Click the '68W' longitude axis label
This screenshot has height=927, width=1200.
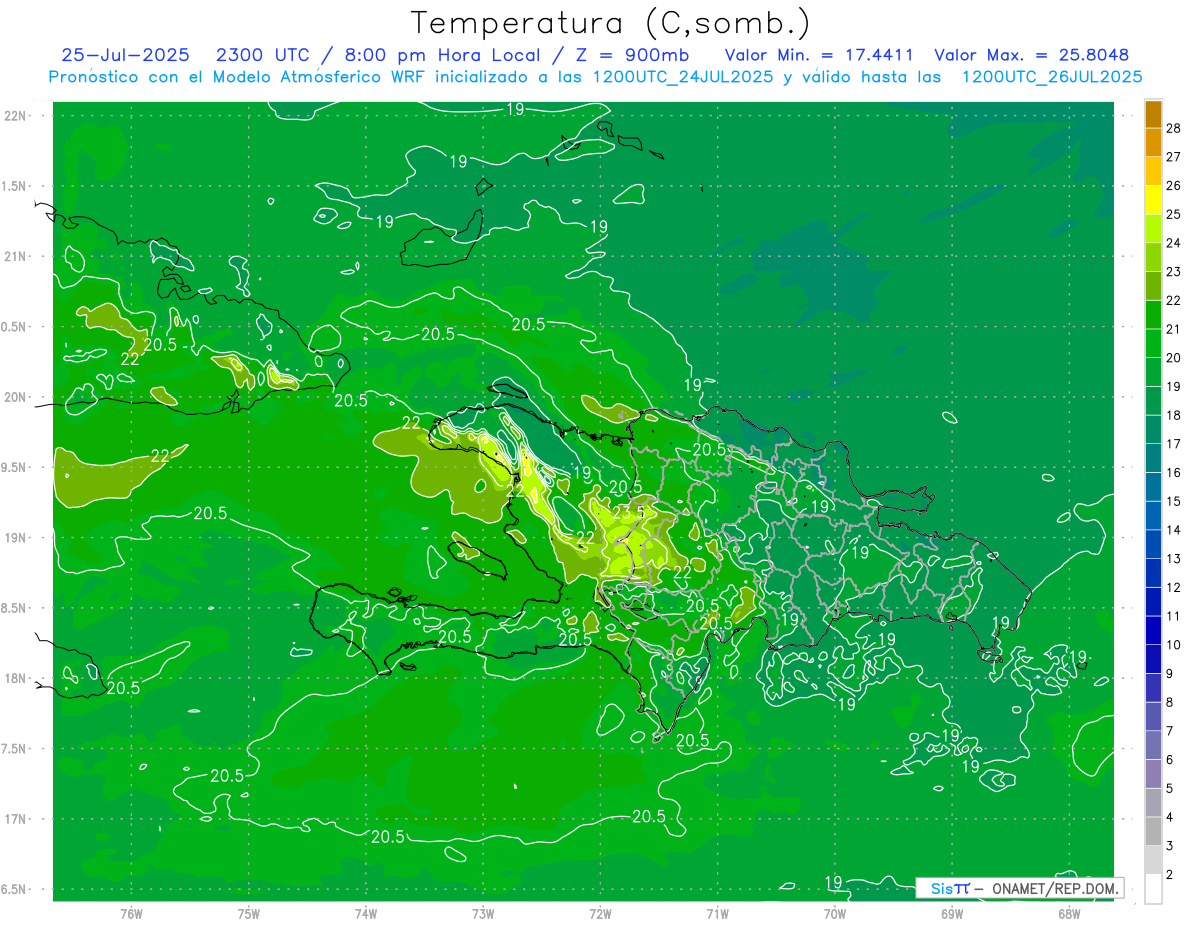point(1069,914)
